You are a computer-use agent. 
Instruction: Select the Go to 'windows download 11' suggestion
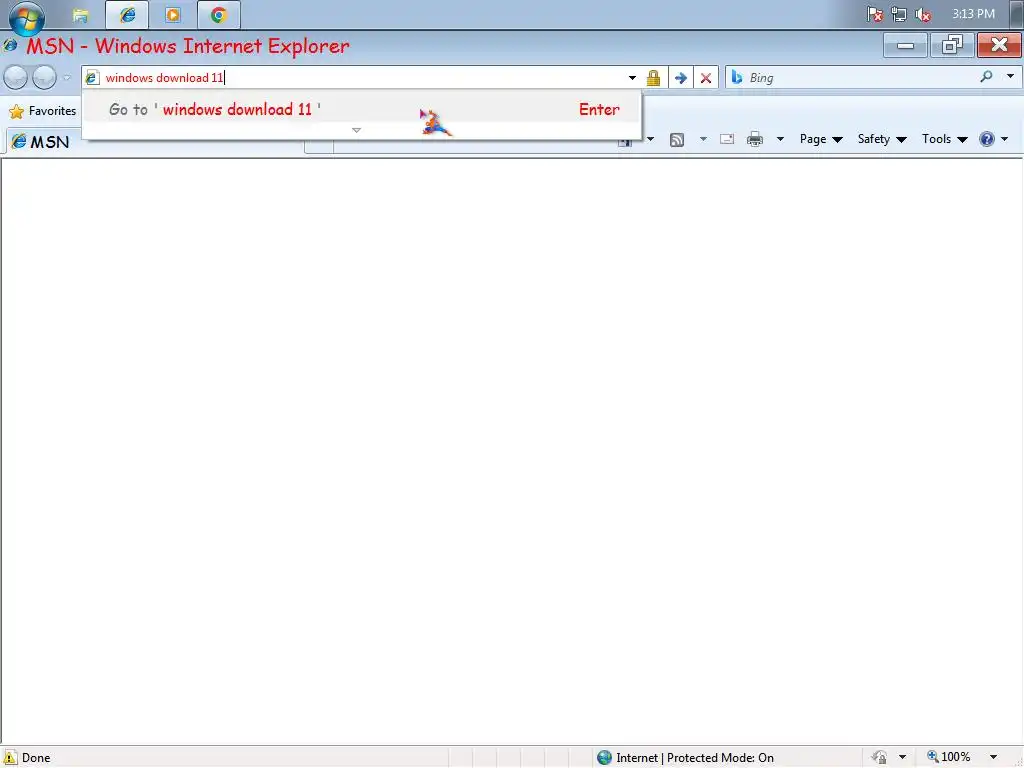pos(362,109)
